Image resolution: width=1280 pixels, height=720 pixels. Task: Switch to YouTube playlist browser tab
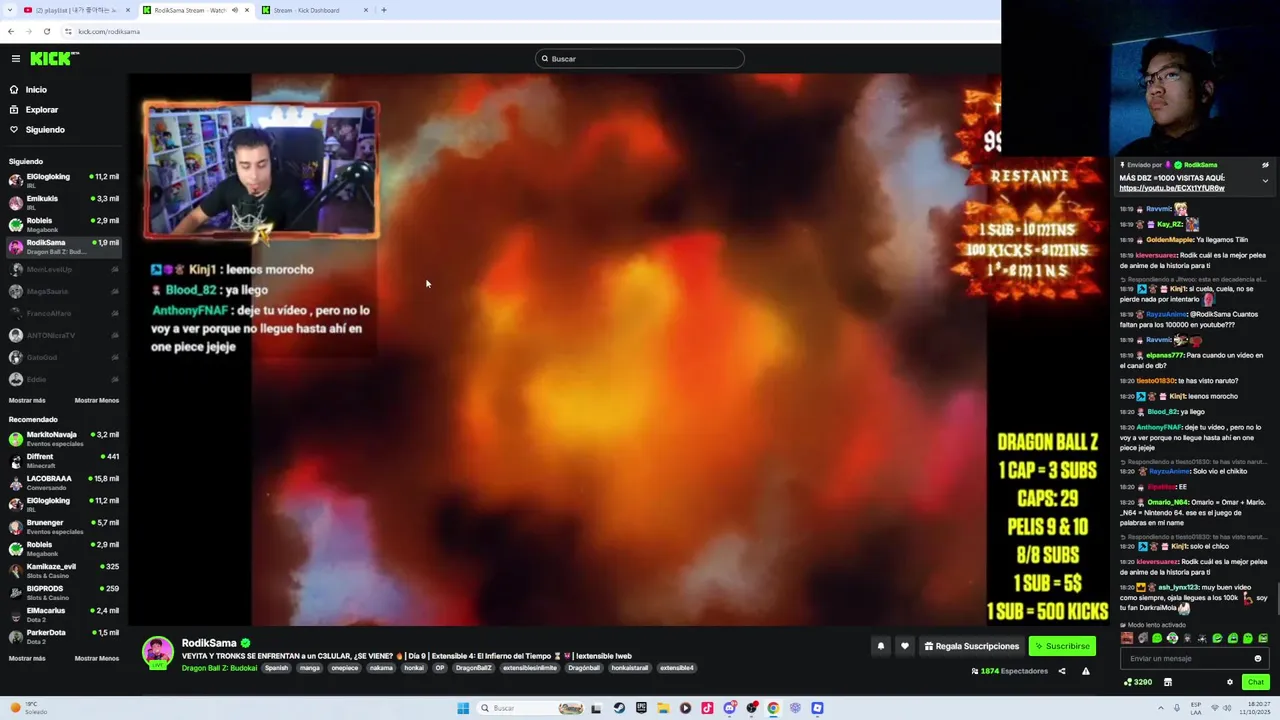pos(76,10)
